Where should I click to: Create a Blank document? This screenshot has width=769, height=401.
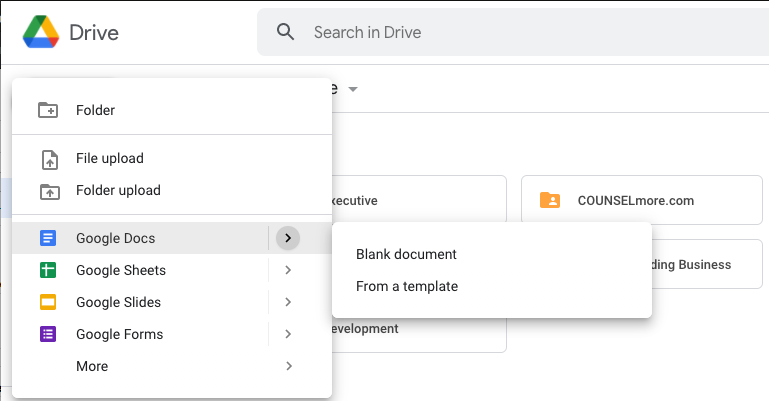(492, 254)
